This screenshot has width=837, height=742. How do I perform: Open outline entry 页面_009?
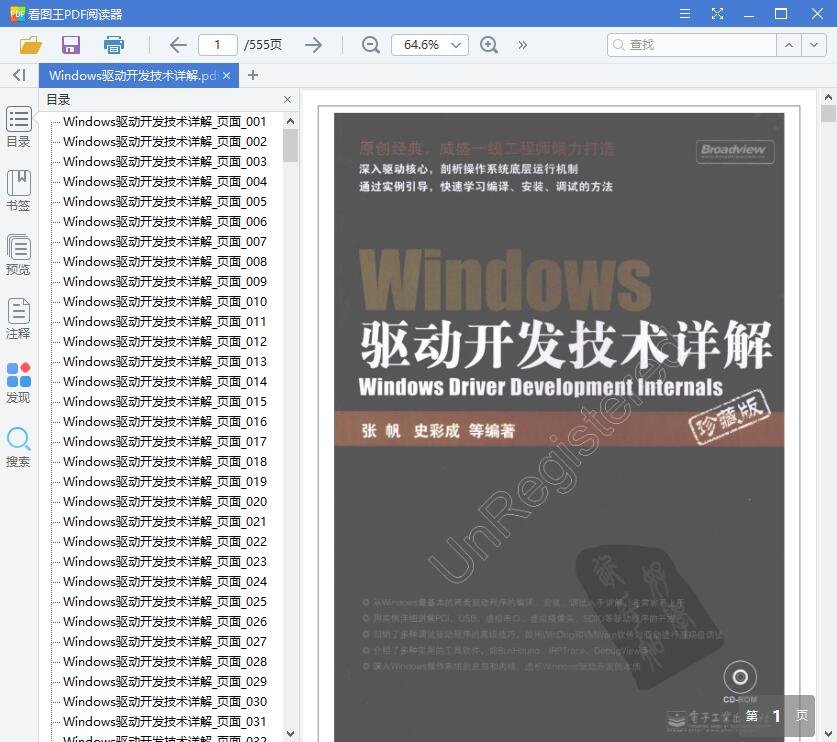coord(164,282)
